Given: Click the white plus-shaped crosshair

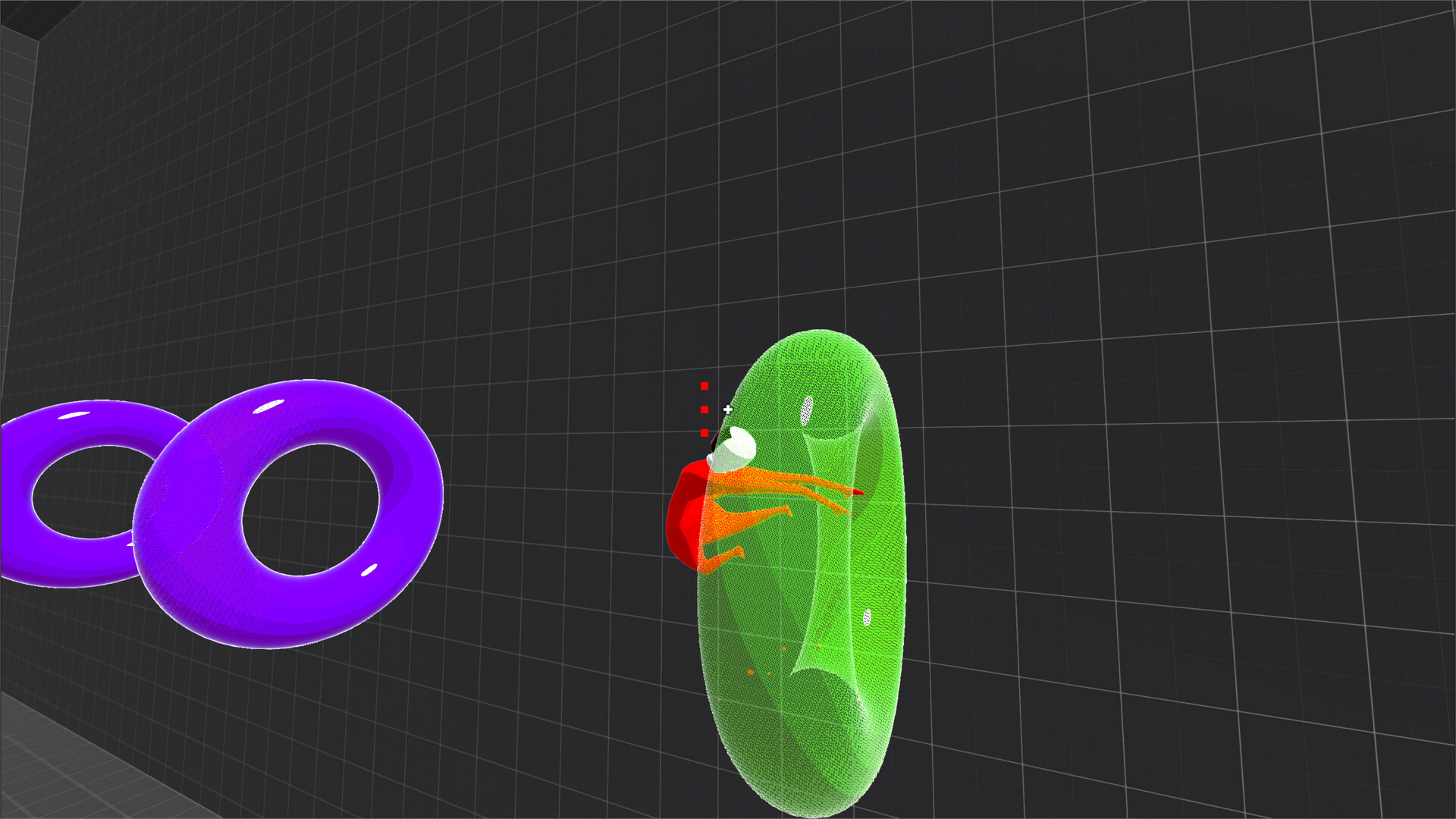Looking at the screenshot, I should [728, 409].
